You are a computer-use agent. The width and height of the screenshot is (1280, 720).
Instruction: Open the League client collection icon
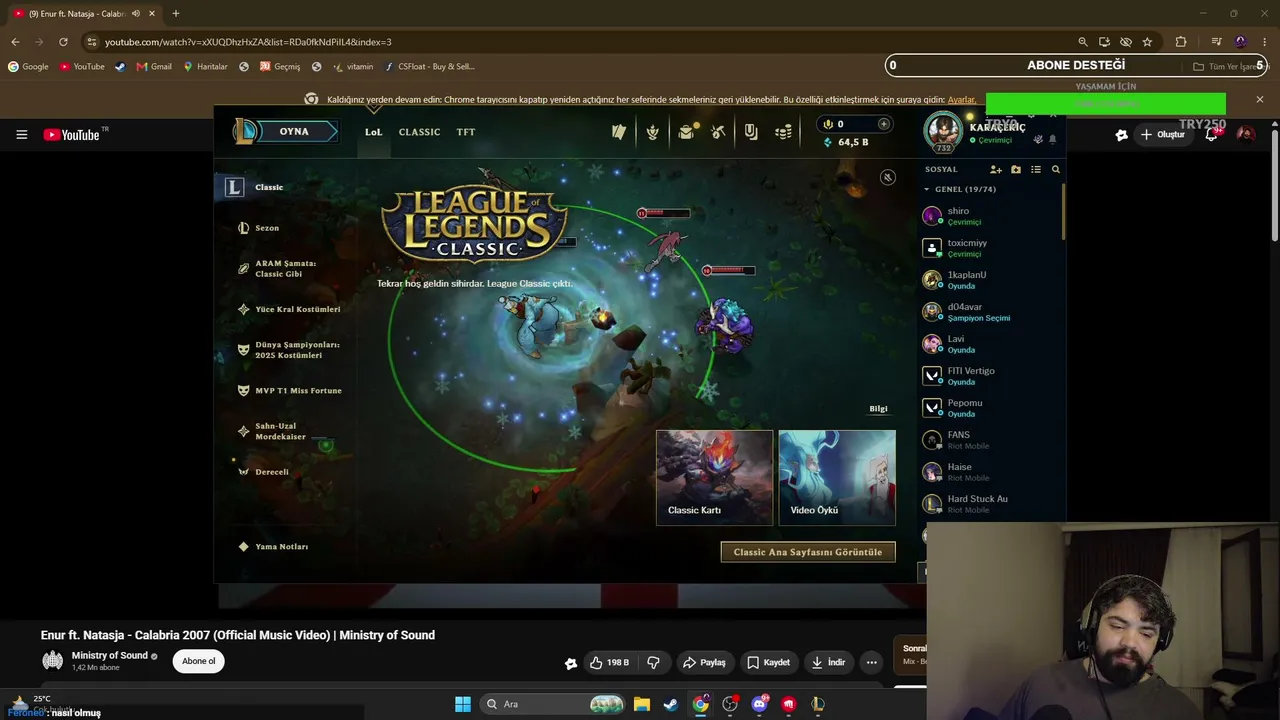[619, 132]
